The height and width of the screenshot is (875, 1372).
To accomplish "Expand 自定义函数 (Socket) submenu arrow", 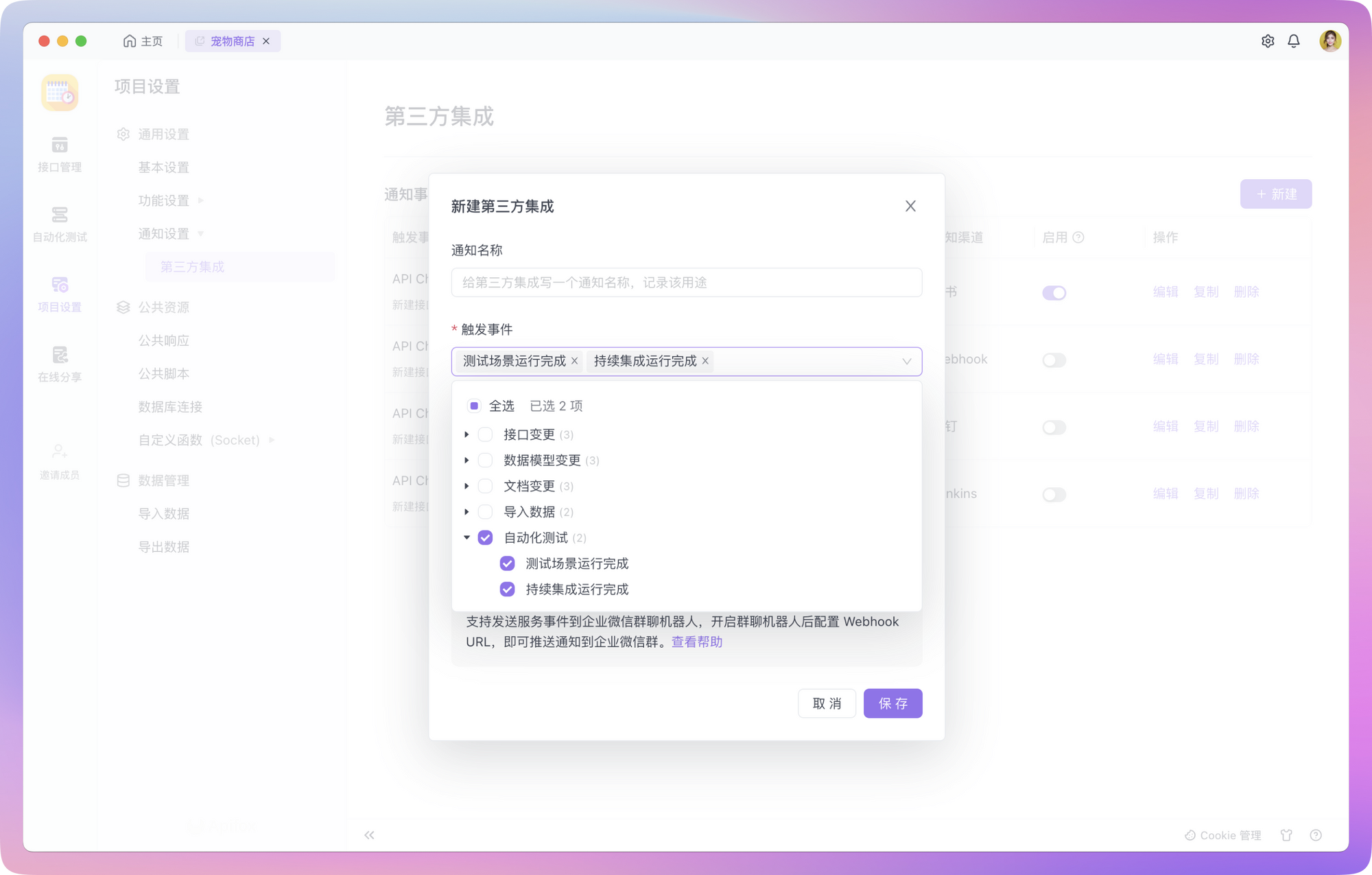I will click(272, 440).
